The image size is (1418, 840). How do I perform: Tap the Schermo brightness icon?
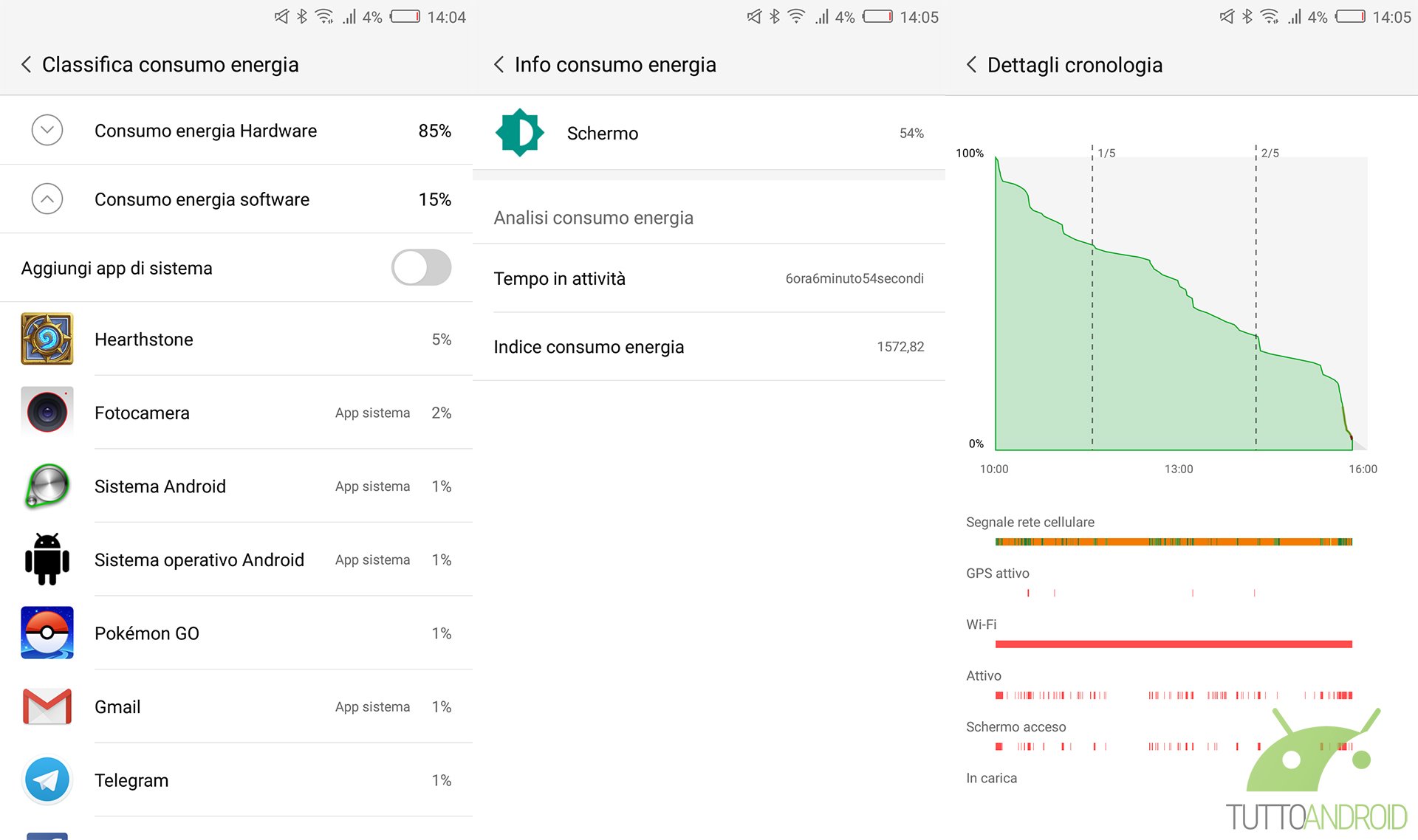520,133
